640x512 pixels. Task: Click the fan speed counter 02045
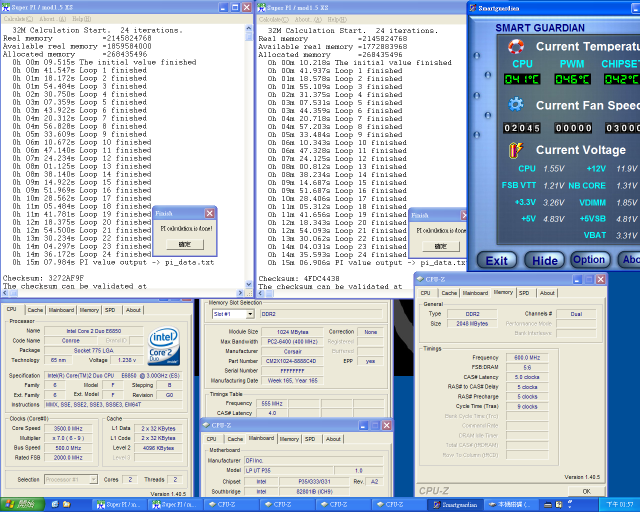pos(522,128)
